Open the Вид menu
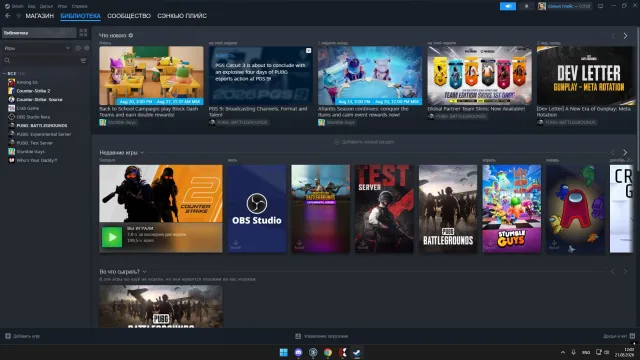Viewport: 640px width, 360px height. pyautogui.click(x=31, y=6)
